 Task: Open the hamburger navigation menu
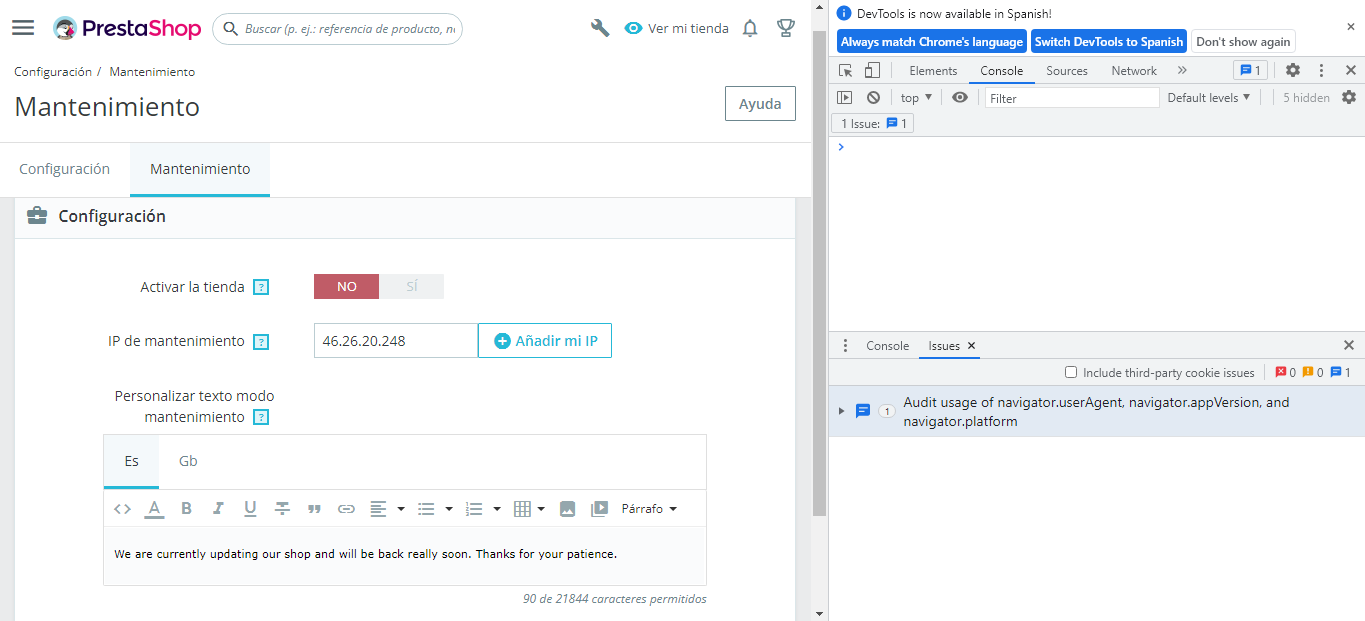(x=23, y=28)
